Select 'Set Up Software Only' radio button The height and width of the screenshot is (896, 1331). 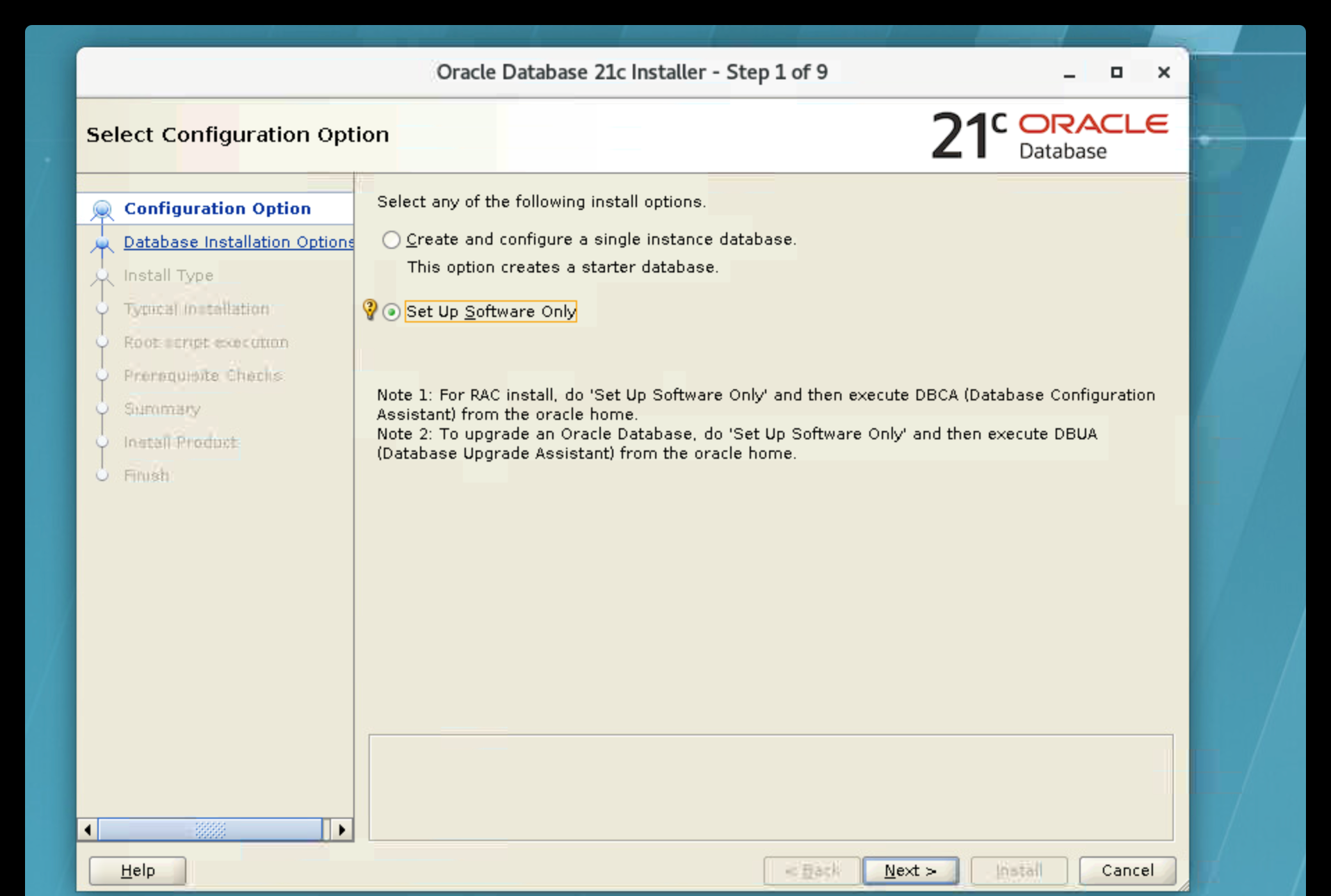pyautogui.click(x=392, y=312)
